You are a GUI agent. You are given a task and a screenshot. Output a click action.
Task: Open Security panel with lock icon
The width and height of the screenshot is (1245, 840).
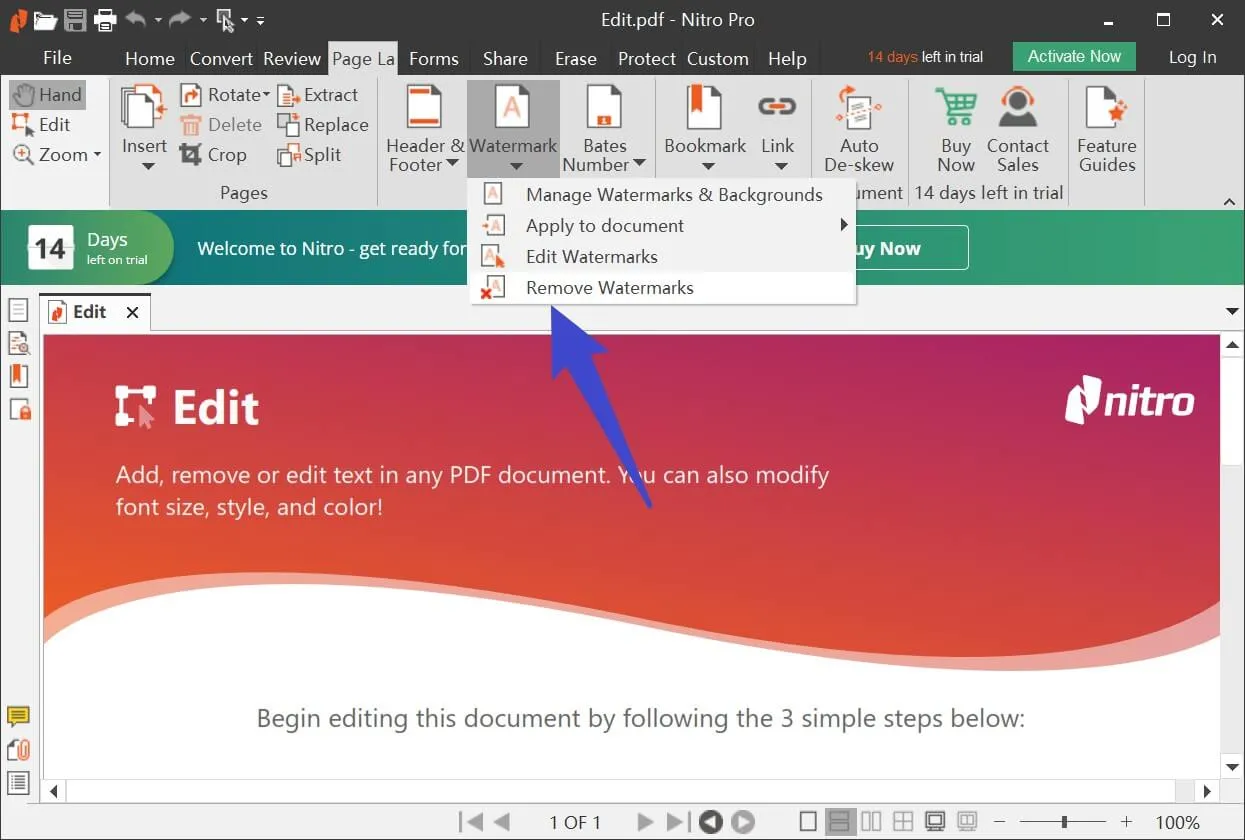tap(18, 409)
